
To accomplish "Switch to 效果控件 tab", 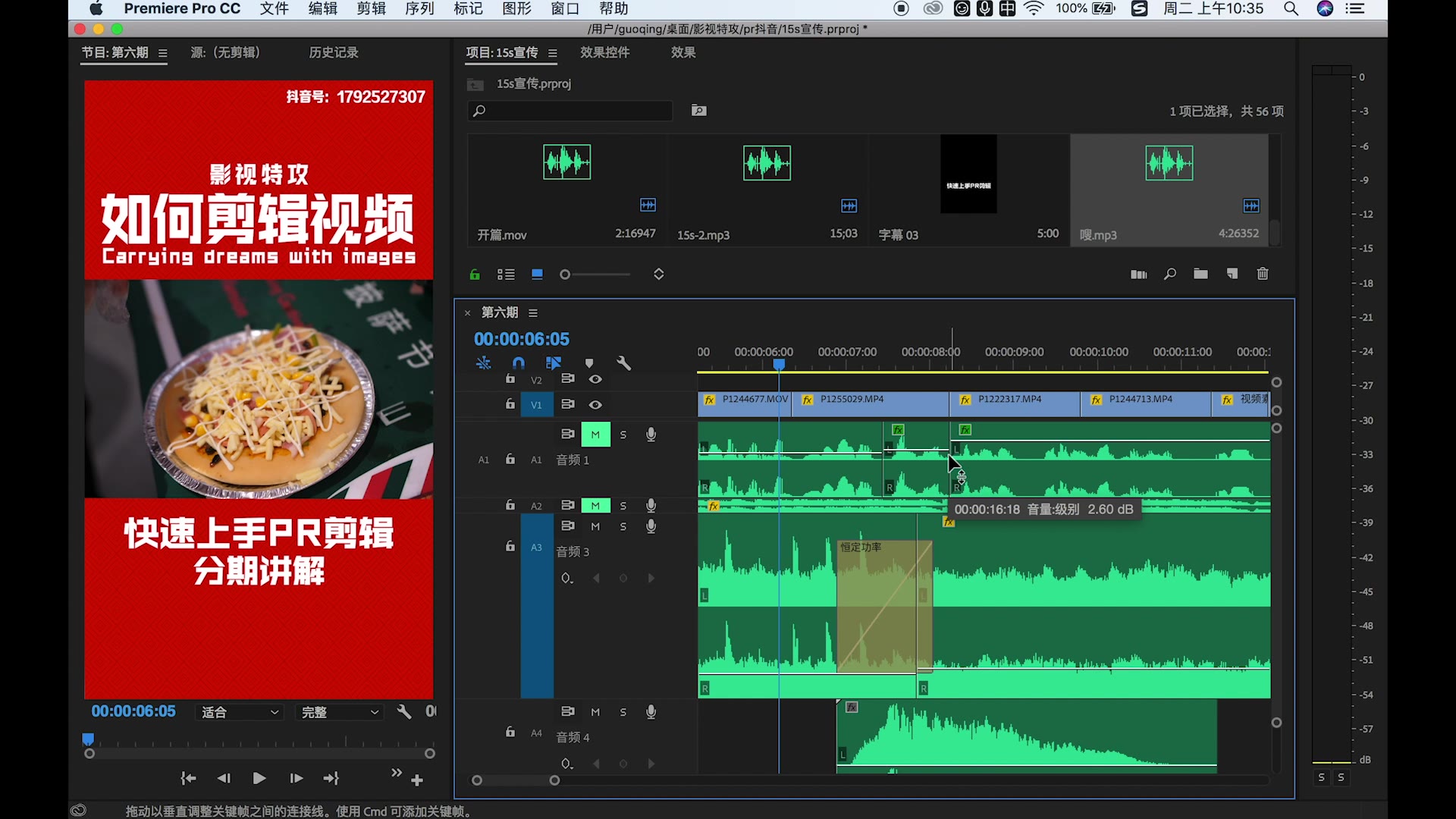I will (605, 52).
